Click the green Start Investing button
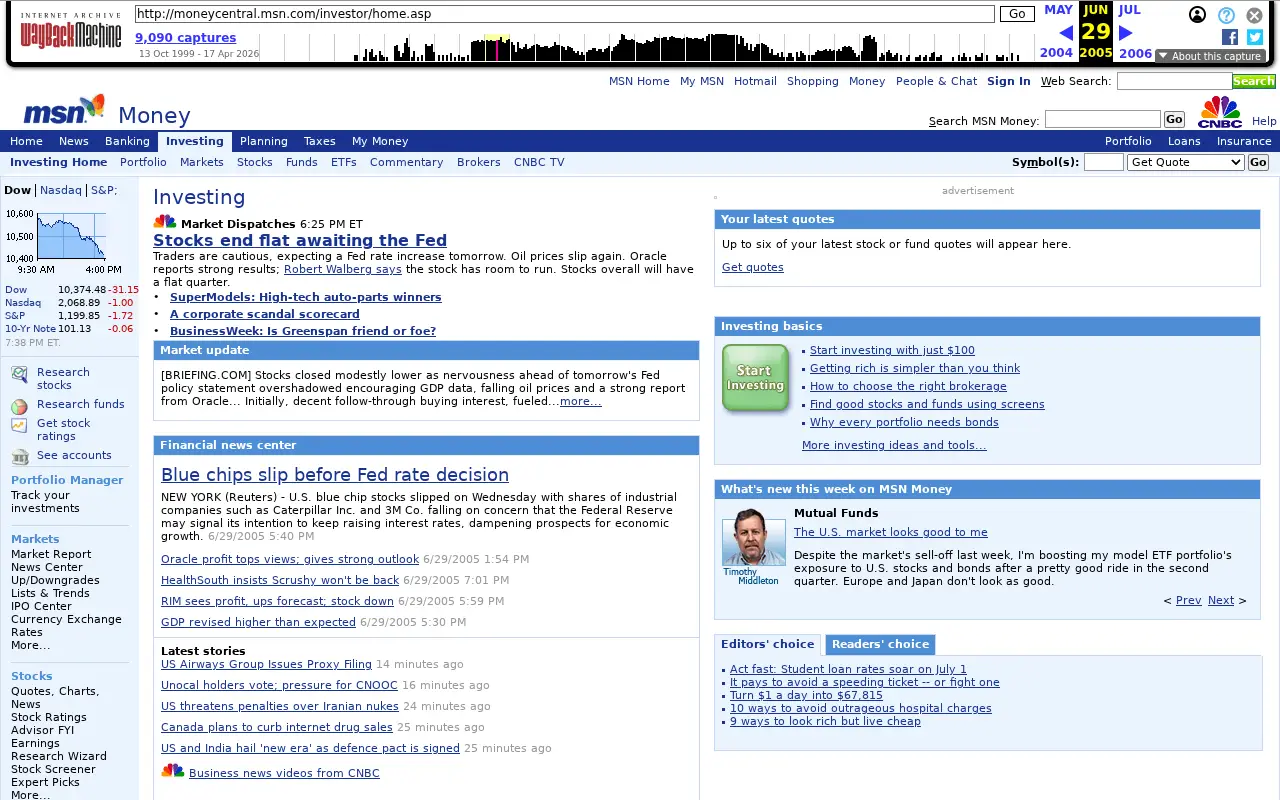1280x800 pixels. [x=755, y=378]
